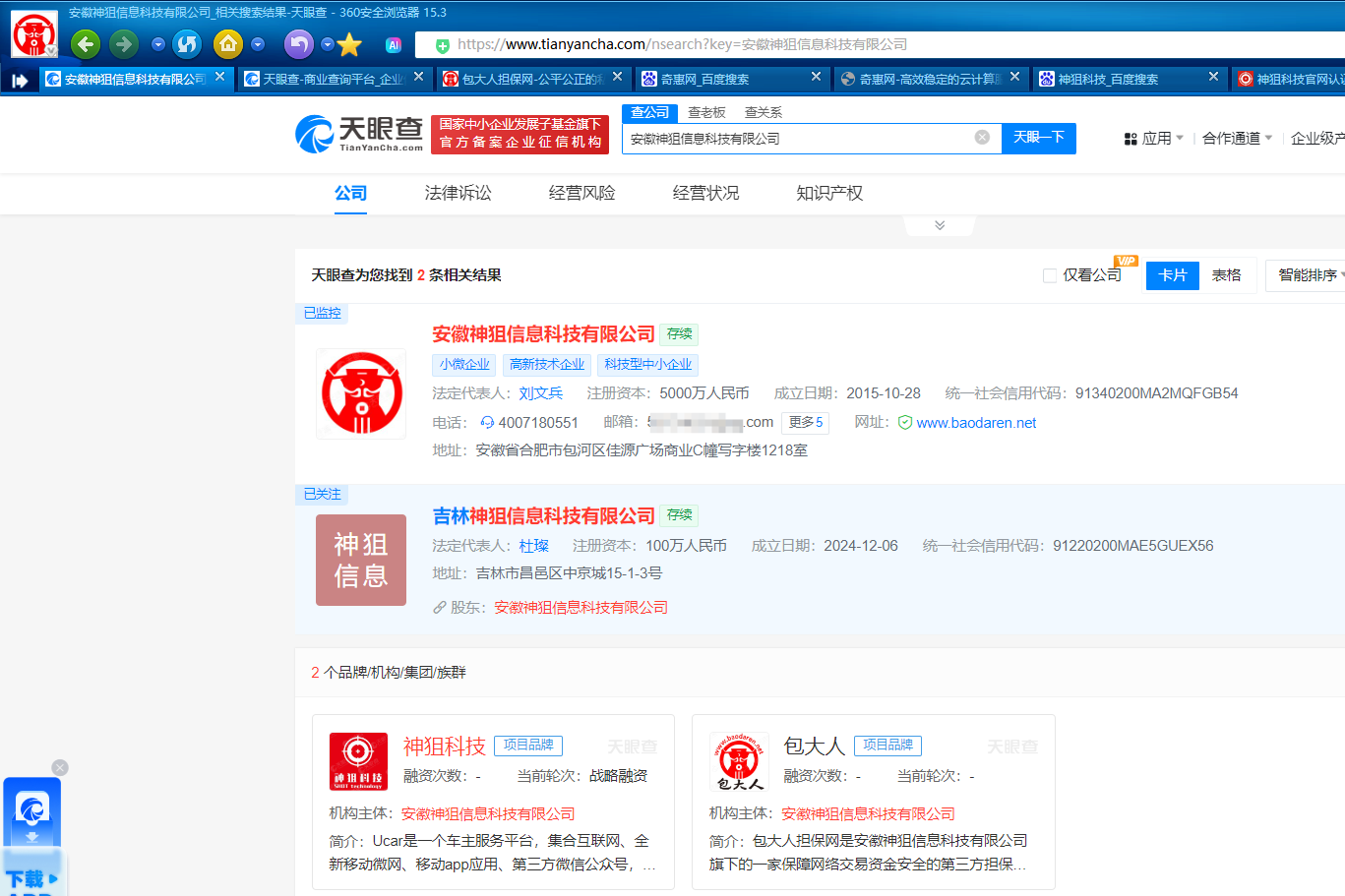Expand 更多5 to see more emails
The width and height of the screenshot is (1345, 896).
pyautogui.click(x=805, y=421)
